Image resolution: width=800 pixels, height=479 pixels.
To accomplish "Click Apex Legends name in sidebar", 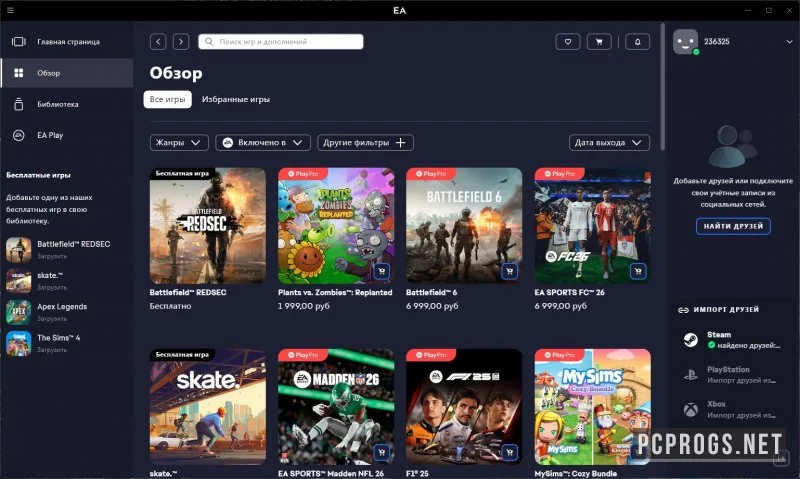I will [x=62, y=307].
